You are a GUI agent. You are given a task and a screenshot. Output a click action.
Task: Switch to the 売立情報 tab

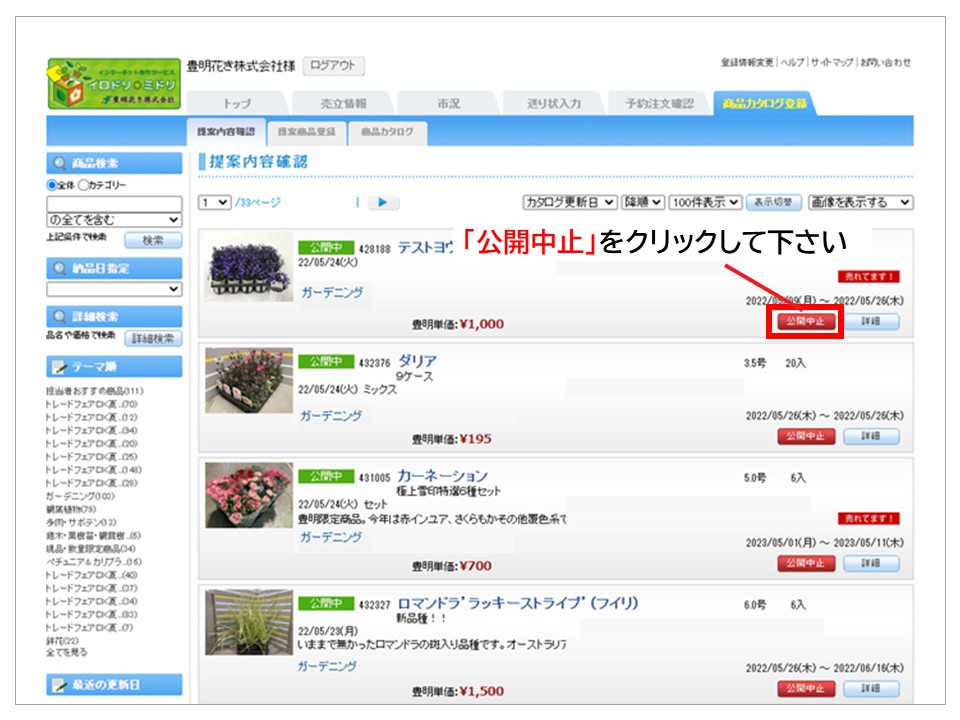pyautogui.click(x=342, y=103)
